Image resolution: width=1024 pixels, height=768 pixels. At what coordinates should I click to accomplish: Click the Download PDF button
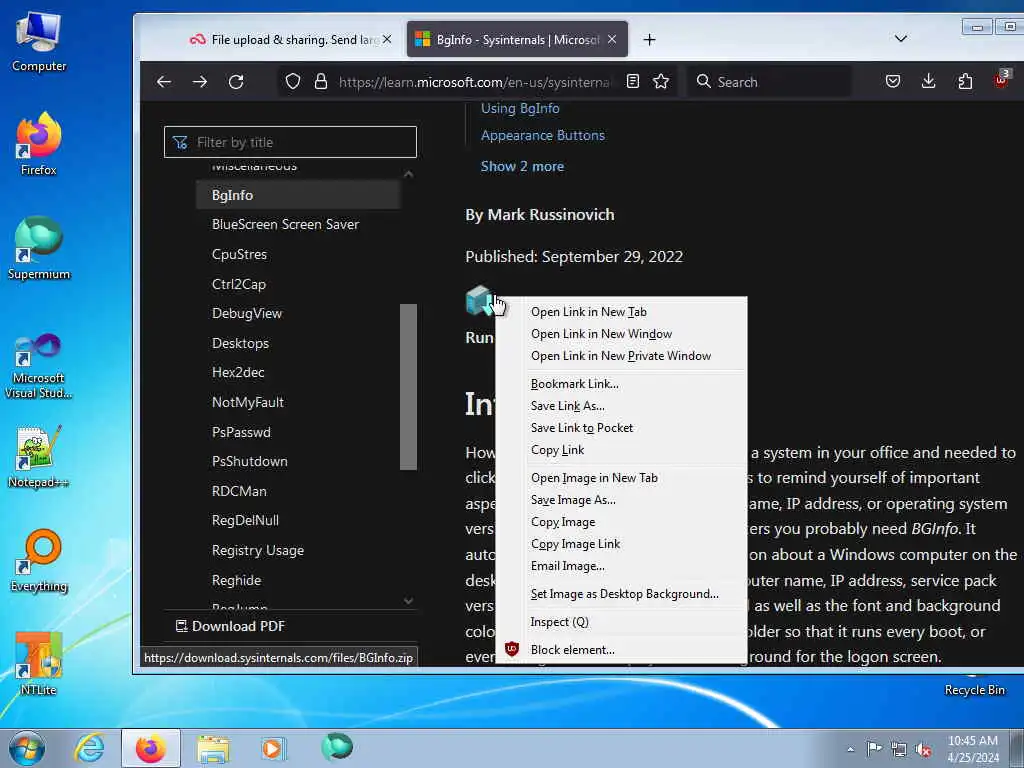231,626
